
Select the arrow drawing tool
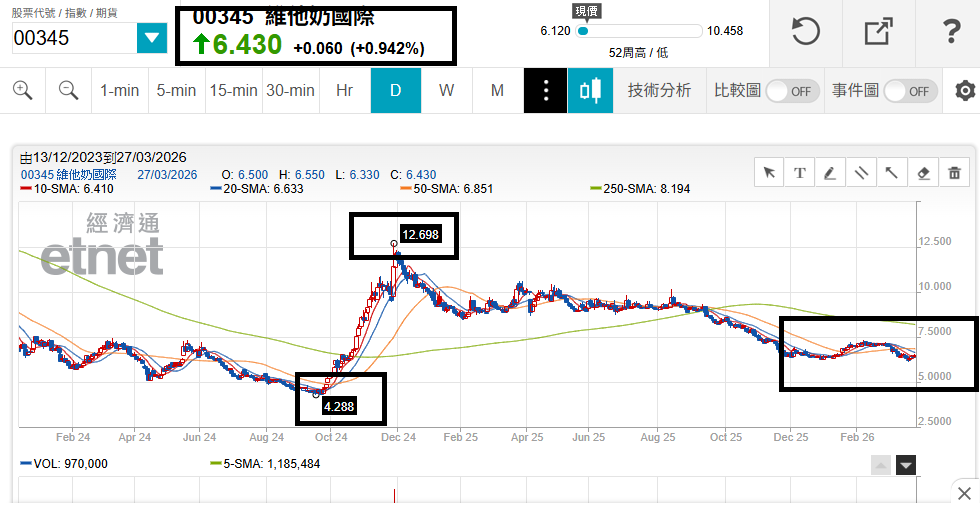point(892,173)
